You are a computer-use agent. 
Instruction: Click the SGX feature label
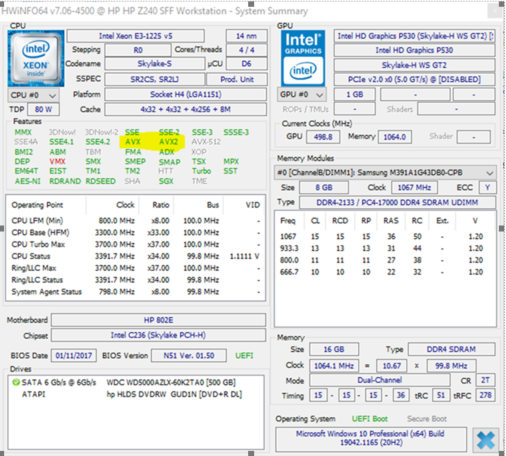(166, 181)
